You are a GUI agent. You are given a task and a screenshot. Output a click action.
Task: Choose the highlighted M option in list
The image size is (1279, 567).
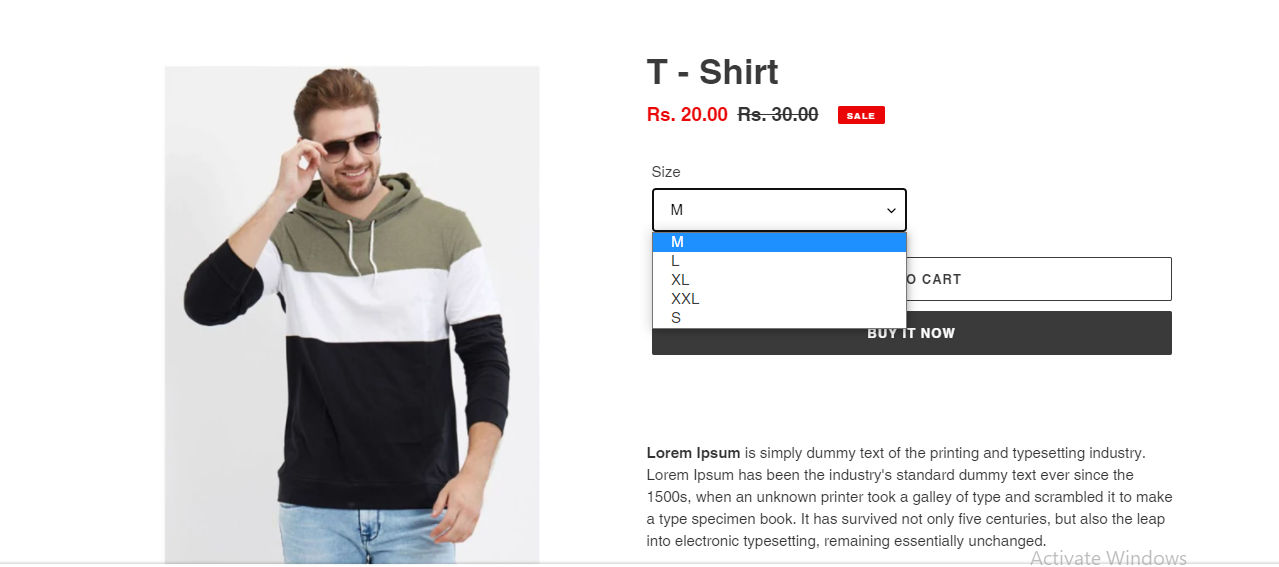[779, 242]
